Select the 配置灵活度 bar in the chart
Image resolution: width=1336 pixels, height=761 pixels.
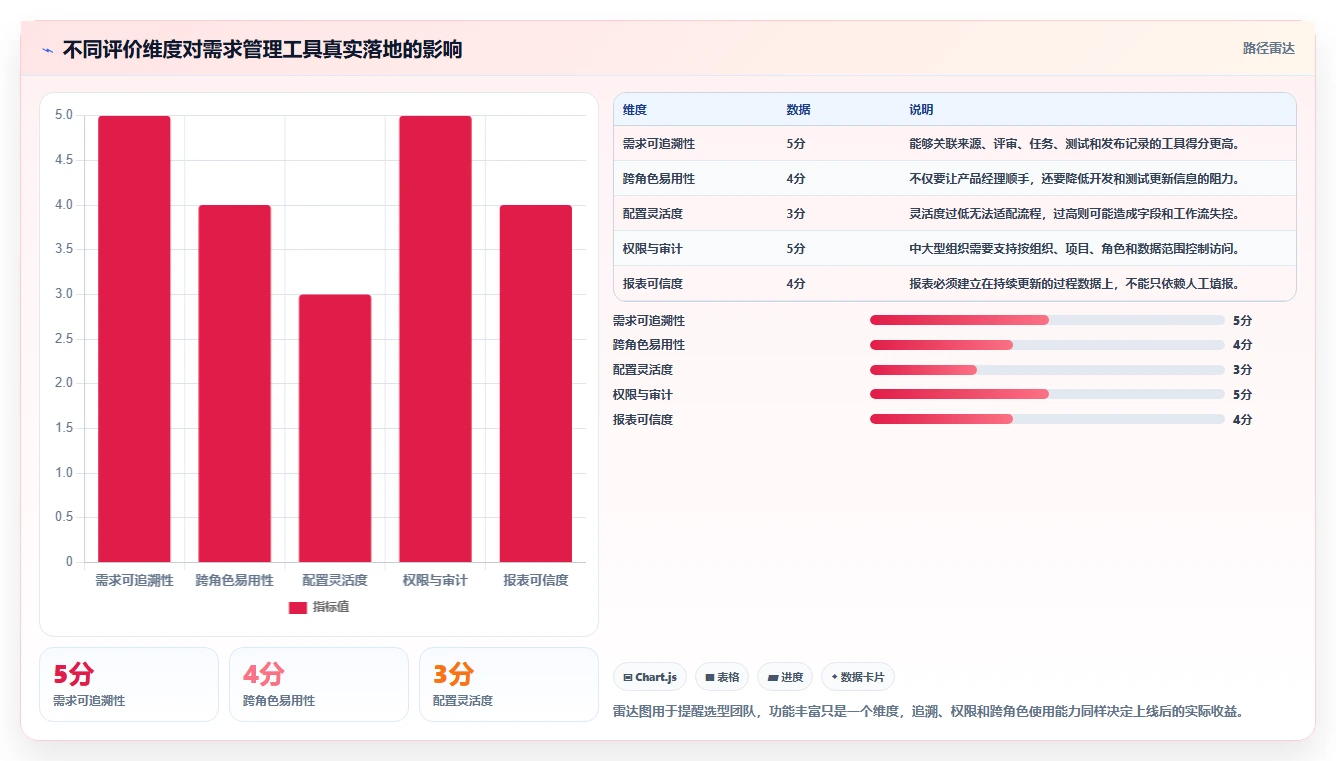coord(335,428)
